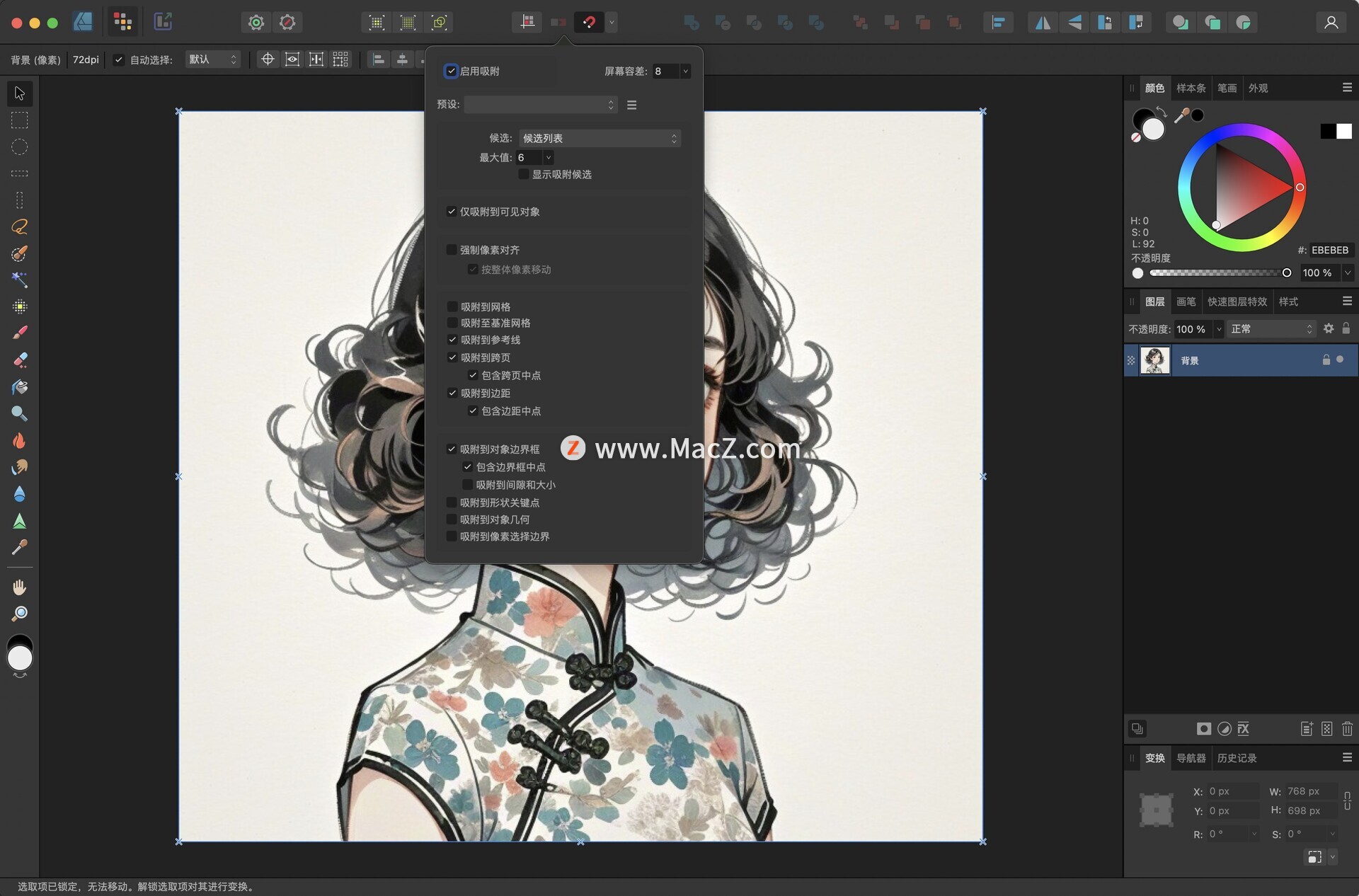Viewport: 1359px width, 896px height.
Task: Open layer opacity 100% dropdown arrow
Action: pos(1219,329)
